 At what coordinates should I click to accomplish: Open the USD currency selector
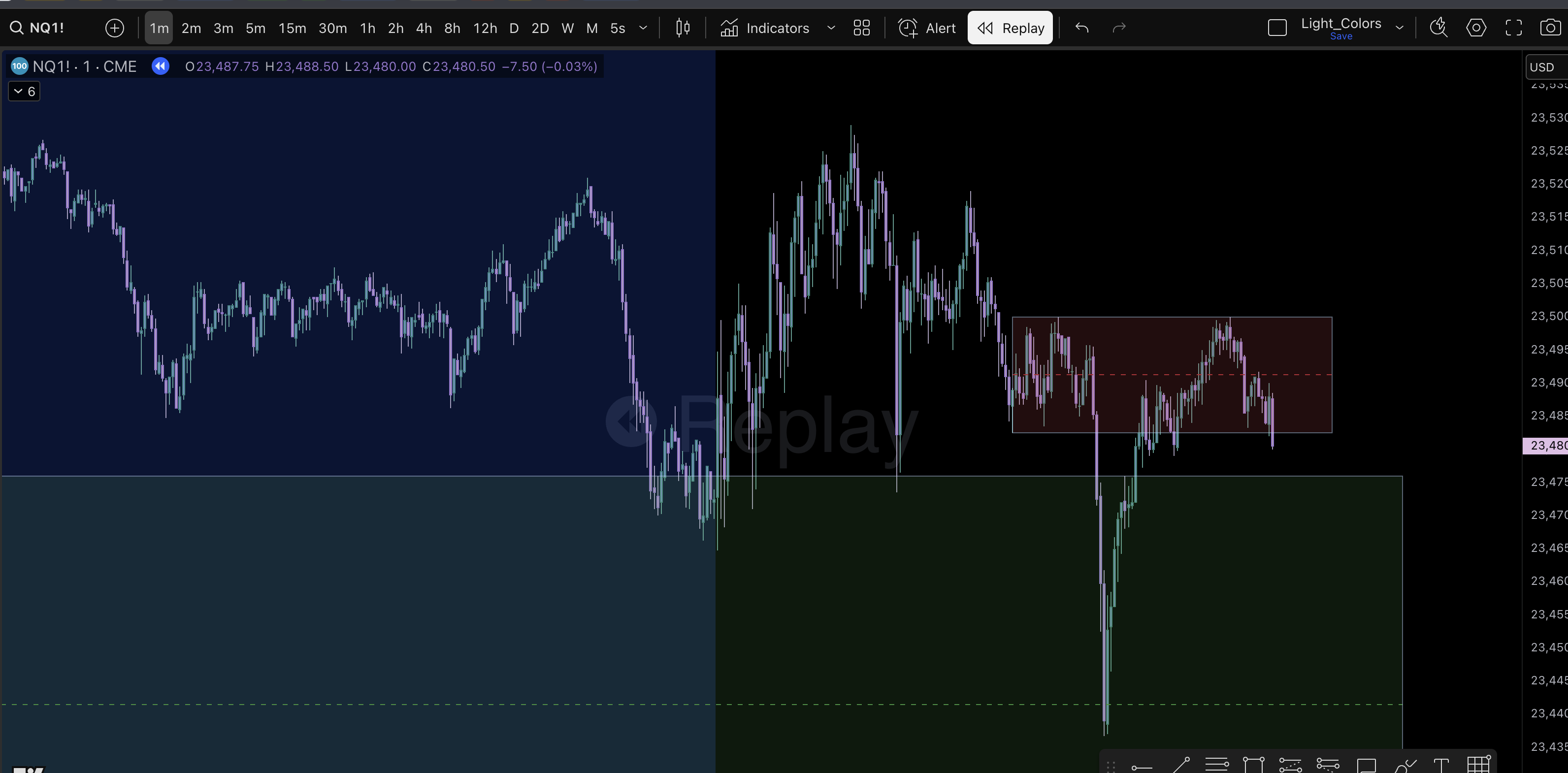coord(1546,67)
